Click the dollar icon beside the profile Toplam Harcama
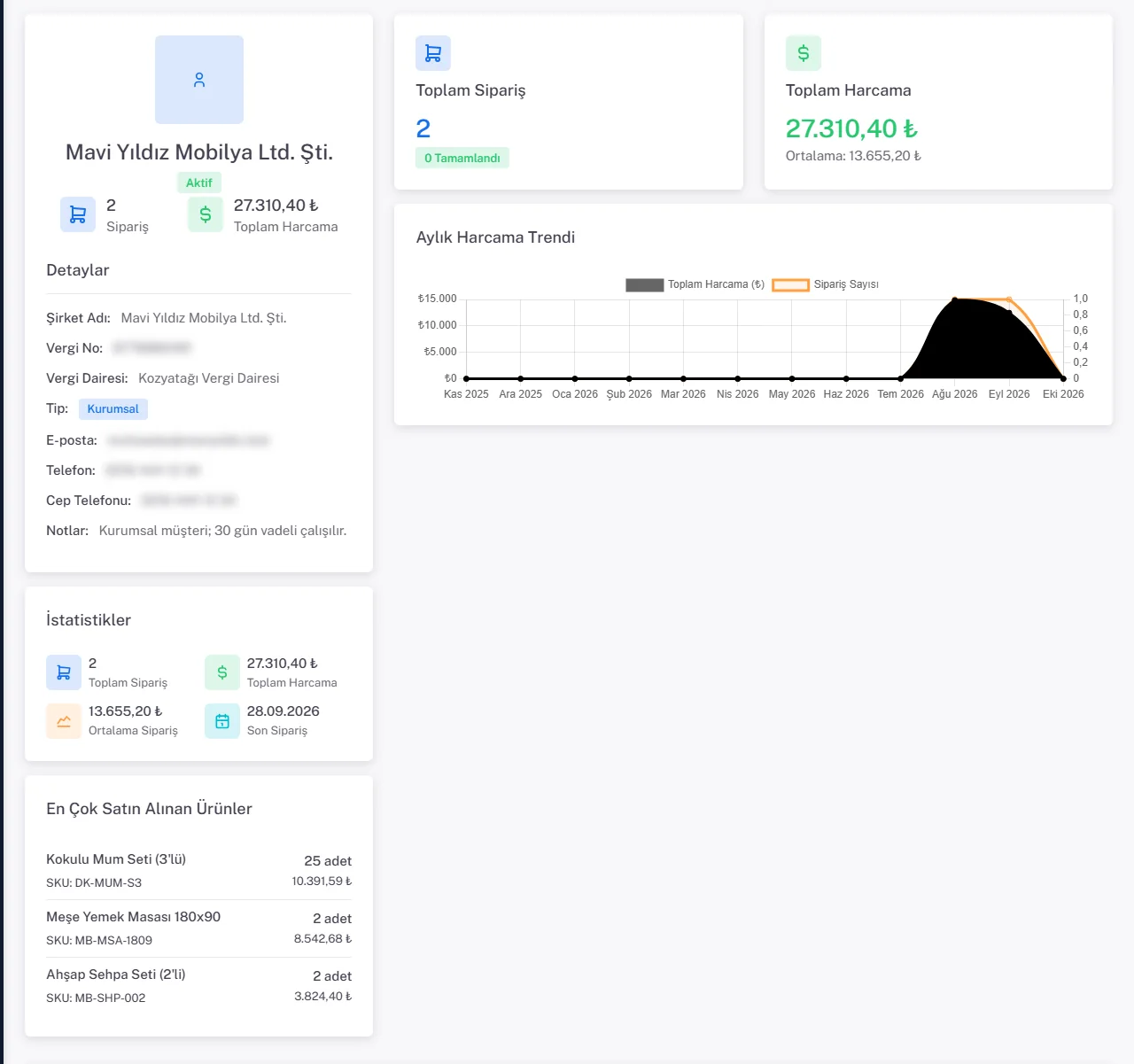The width and height of the screenshot is (1134, 1064). [206, 214]
